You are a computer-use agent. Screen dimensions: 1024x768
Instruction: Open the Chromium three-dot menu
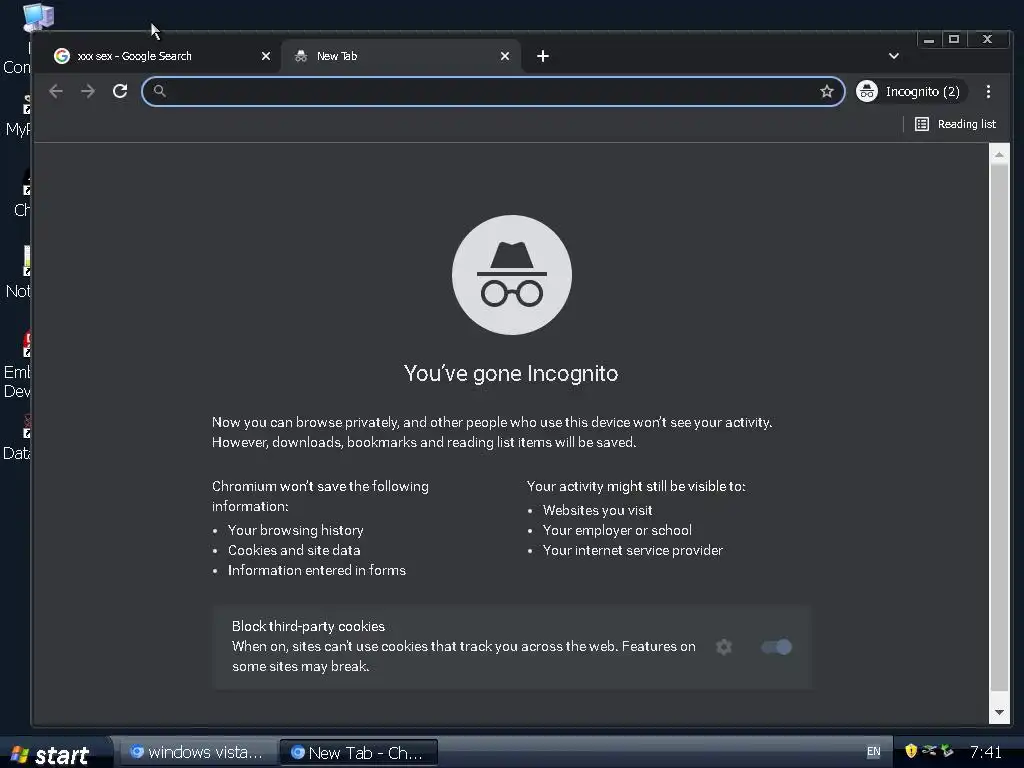[x=988, y=91]
